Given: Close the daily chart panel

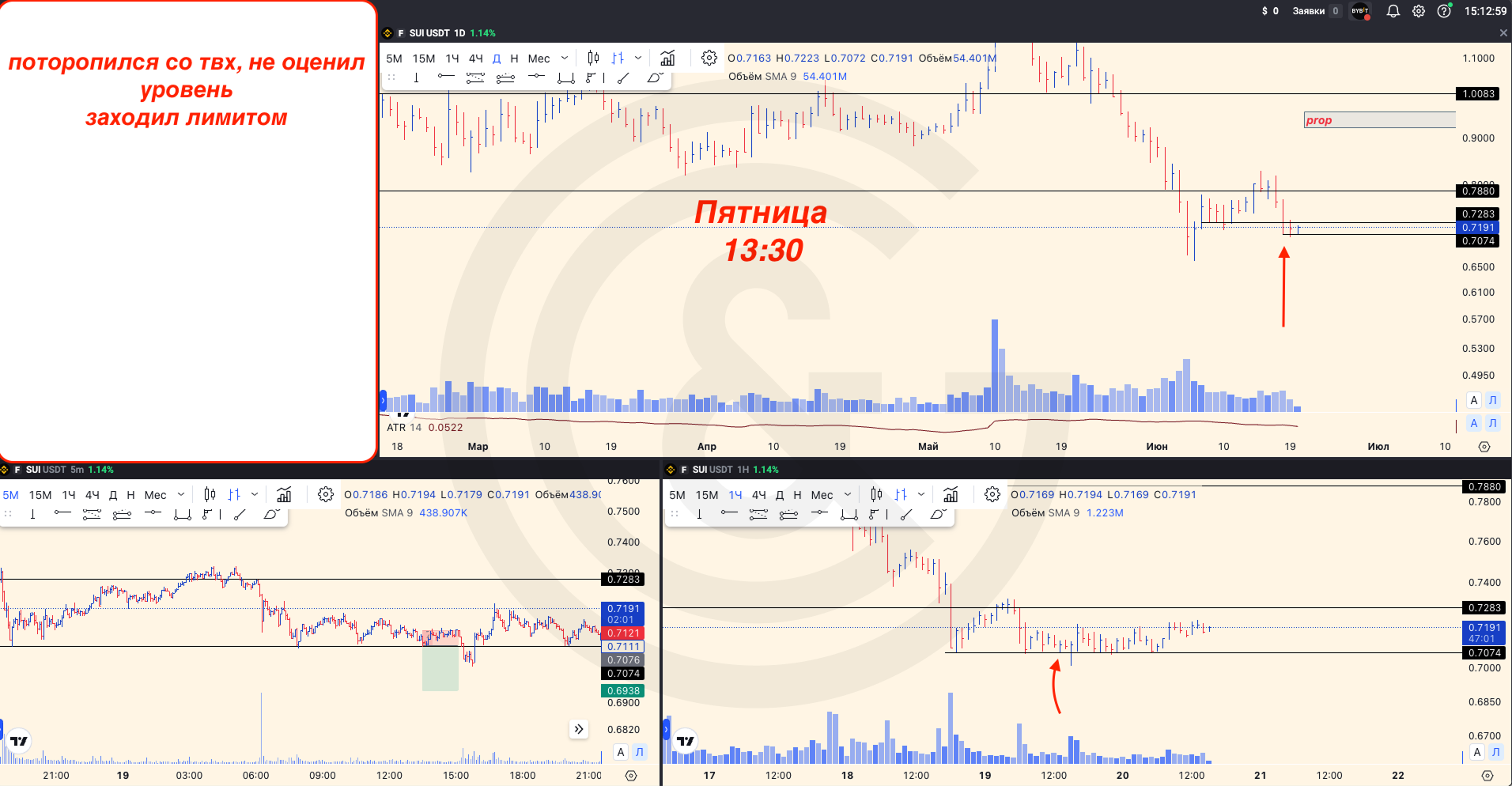Looking at the screenshot, I should (1503, 33).
